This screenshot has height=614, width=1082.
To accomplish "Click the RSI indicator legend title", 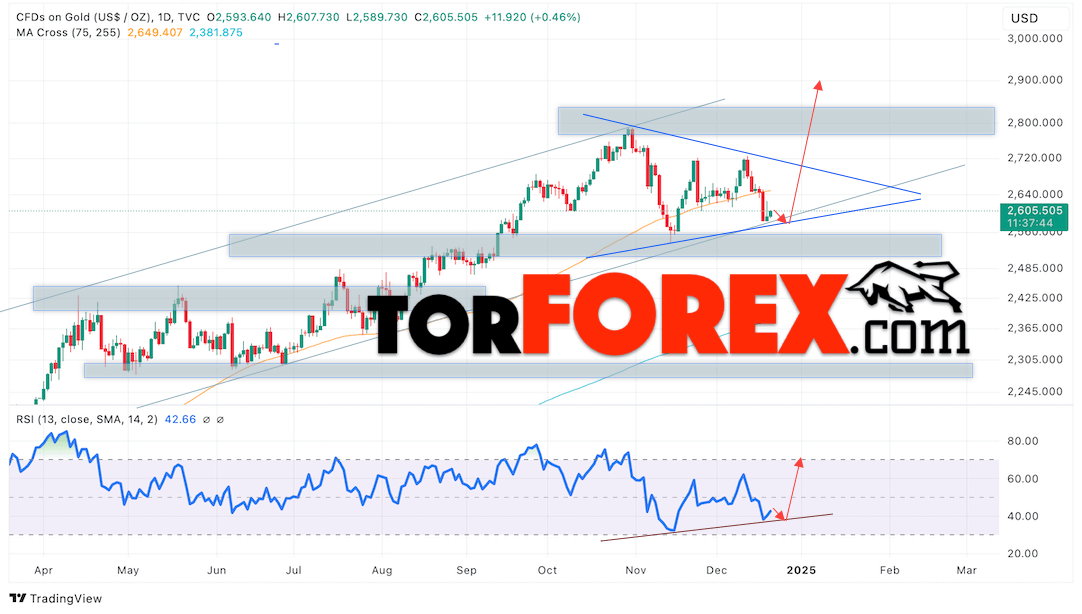I will click(x=87, y=419).
